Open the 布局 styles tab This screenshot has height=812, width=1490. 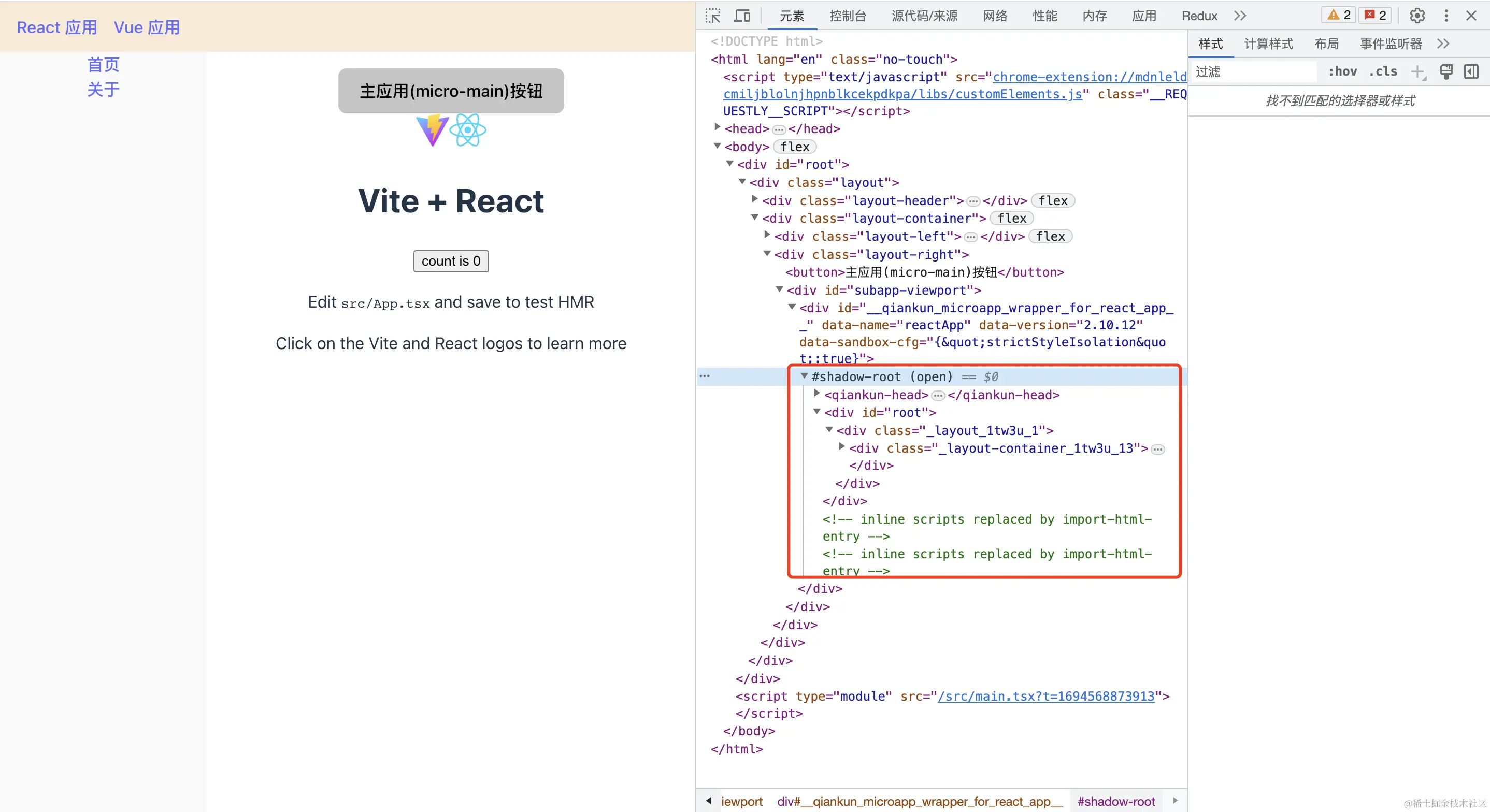1326,44
